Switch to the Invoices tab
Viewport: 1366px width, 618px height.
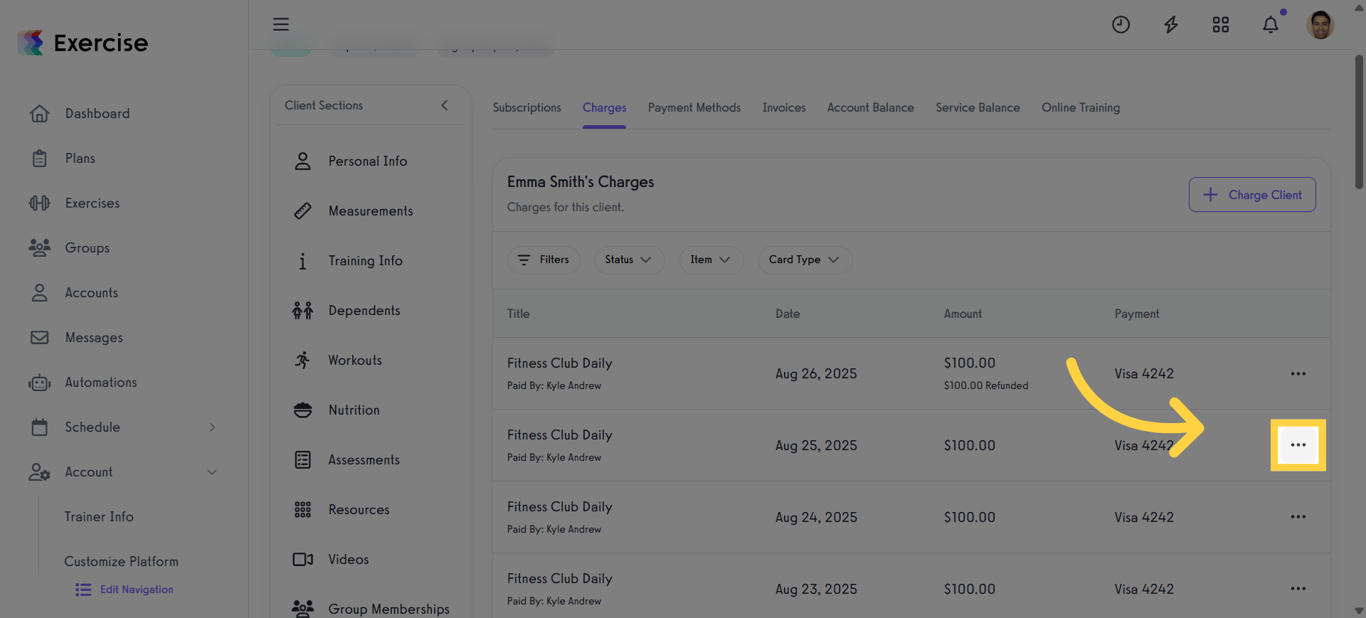(783, 108)
